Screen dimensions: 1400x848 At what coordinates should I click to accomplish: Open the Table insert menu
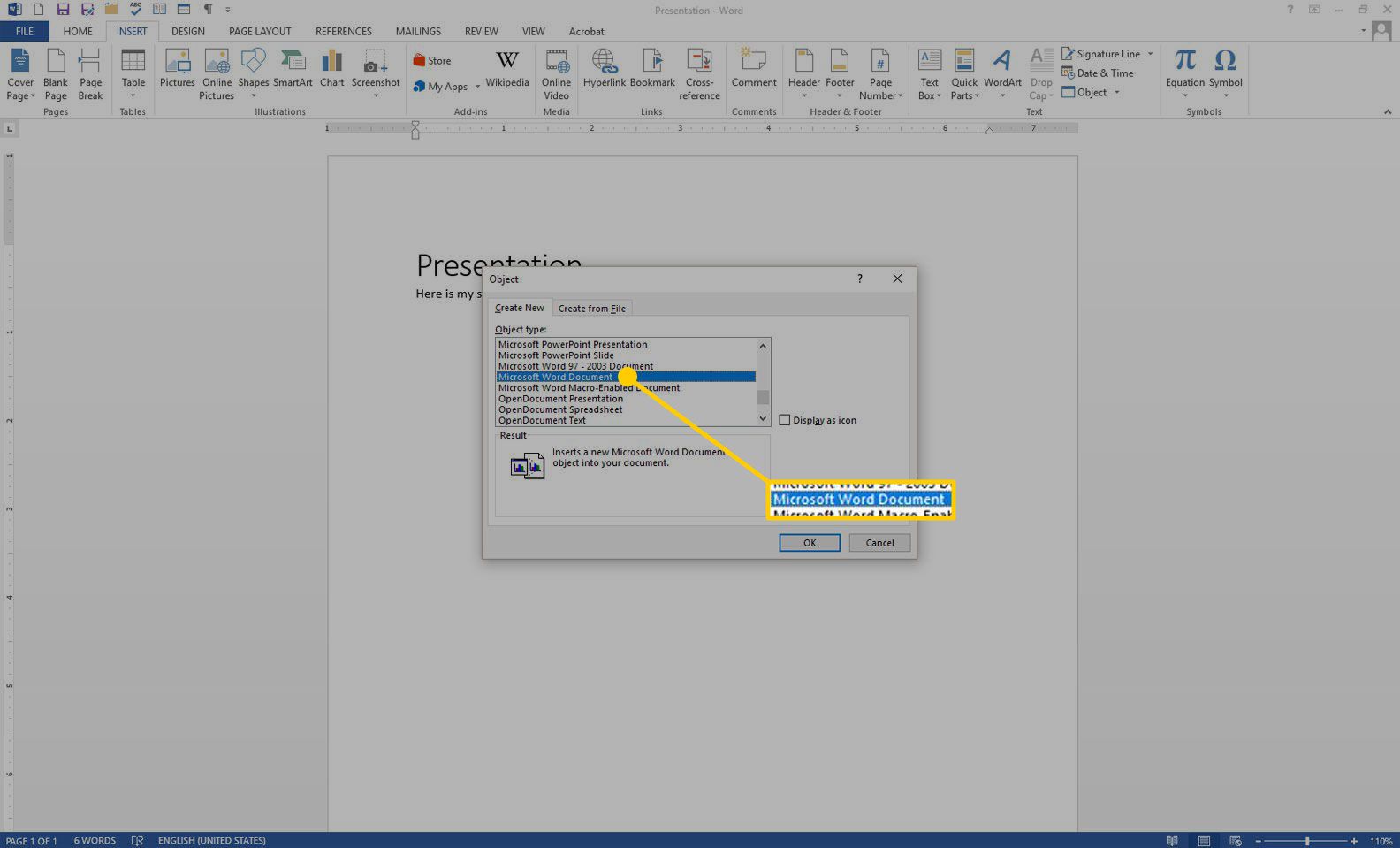pos(133,75)
